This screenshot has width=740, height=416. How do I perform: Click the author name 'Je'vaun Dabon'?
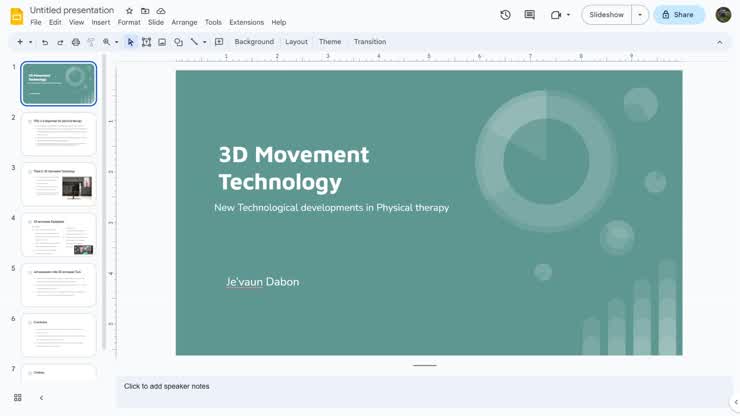[262, 282]
